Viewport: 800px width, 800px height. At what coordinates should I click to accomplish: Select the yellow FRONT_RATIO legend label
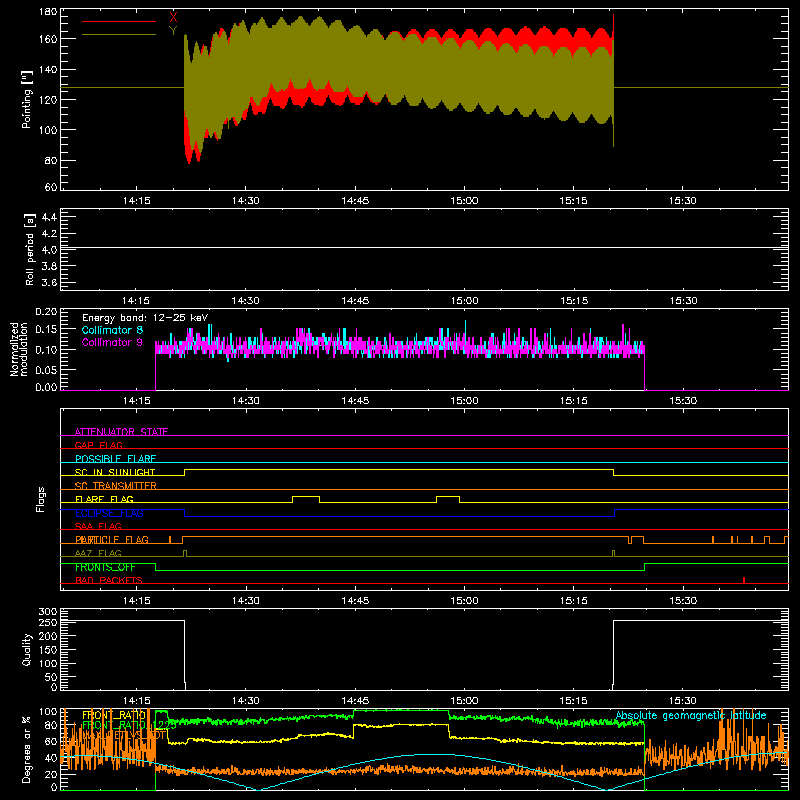coord(114,715)
